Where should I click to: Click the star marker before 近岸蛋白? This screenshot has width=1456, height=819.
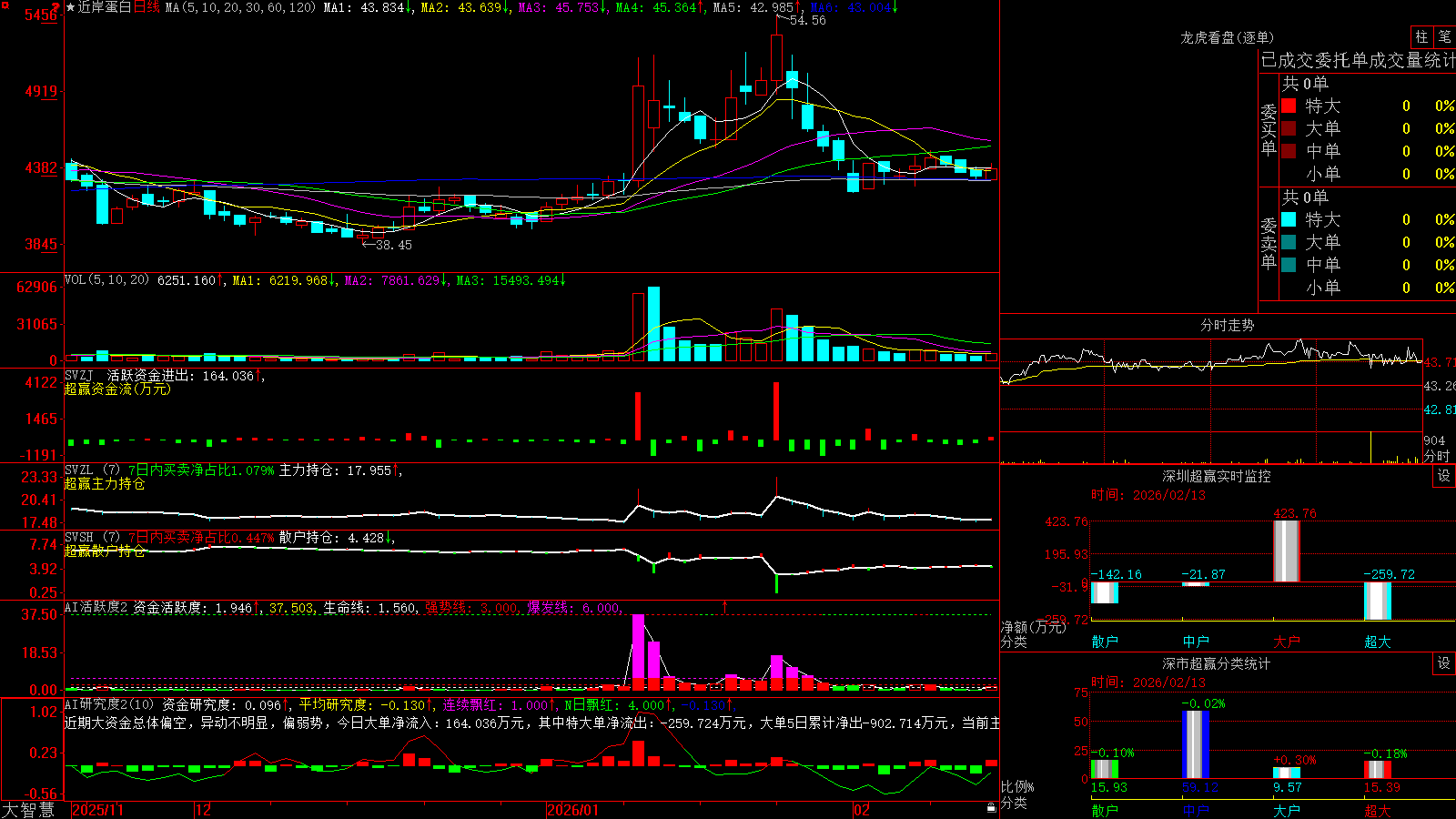coord(71,7)
